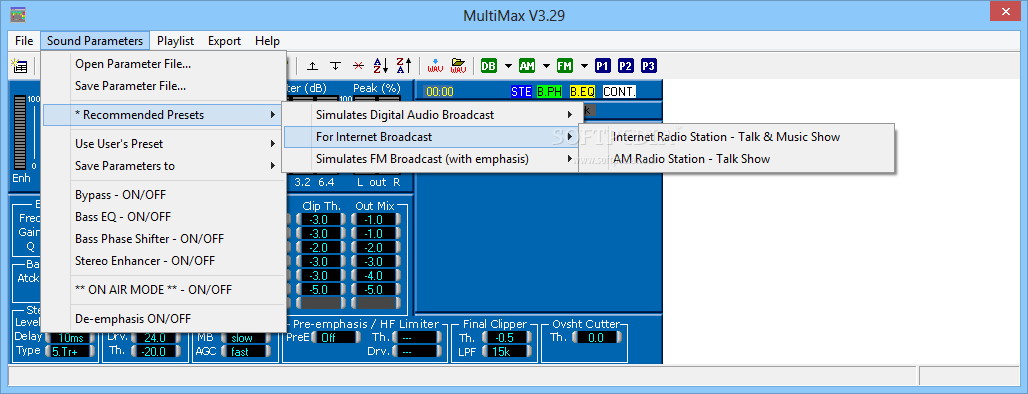Image resolution: width=1028 pixels, height=394 pixels.
Task: Toggle ON AIR MODE in the menu
Action: click(164, 289)
